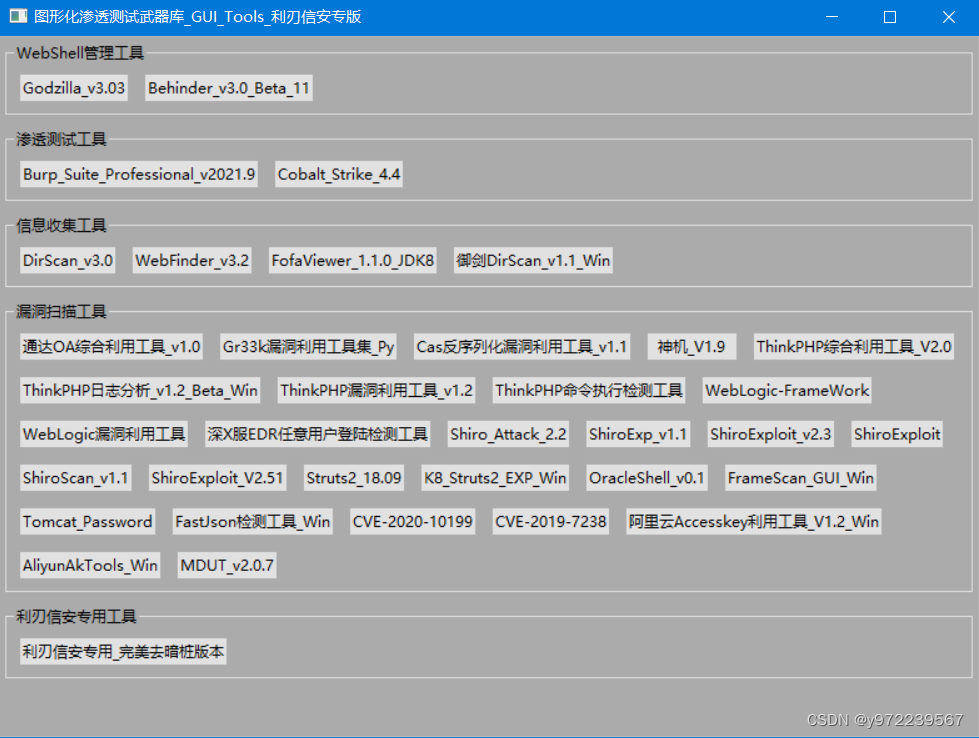Image resolution: width=979 pixels, height=738 pixels.
Task: Launch Shiro_Attack_2.2
Action: (508, 434)
